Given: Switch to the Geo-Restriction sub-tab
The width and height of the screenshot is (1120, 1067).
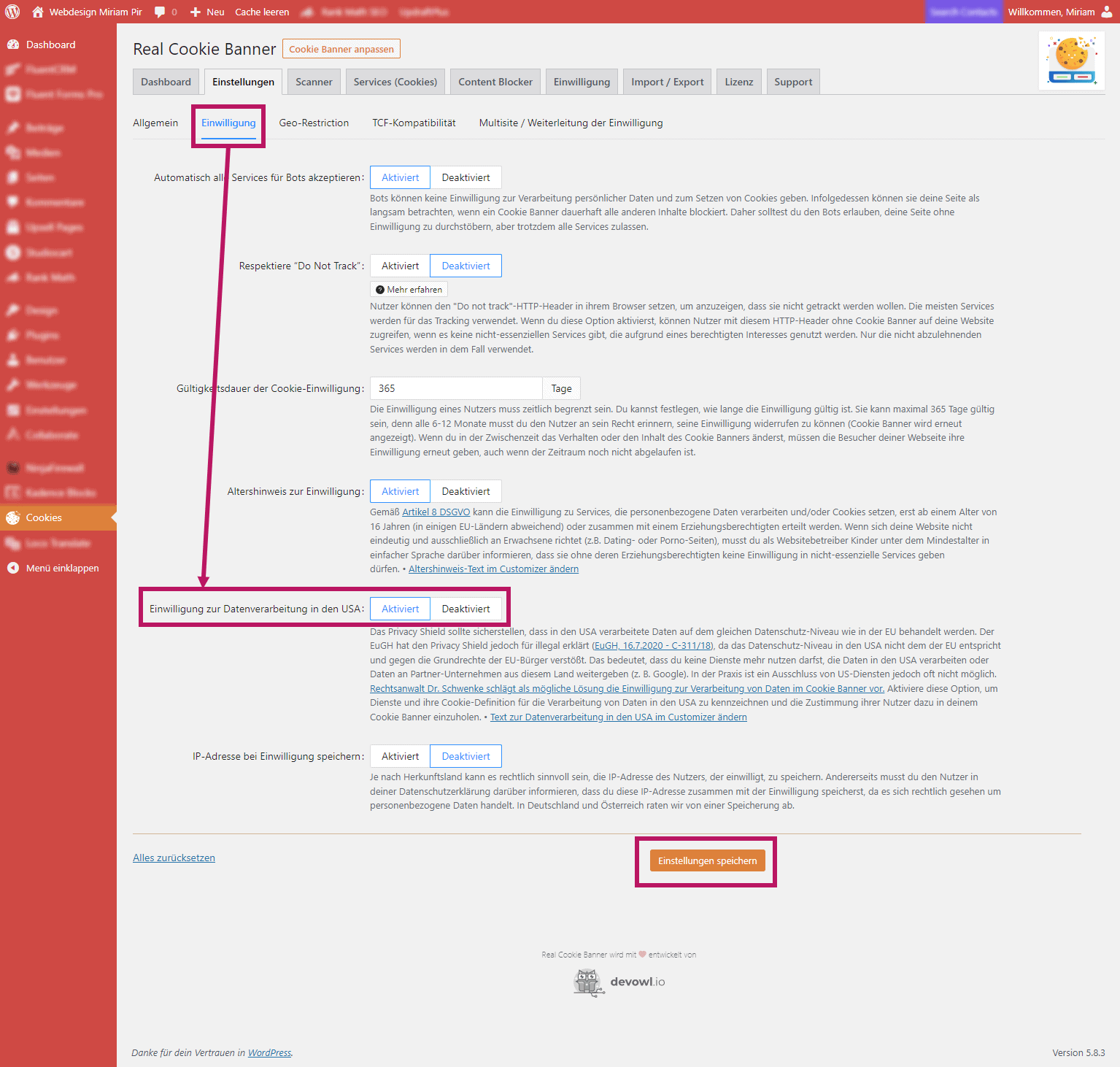Looking at the screenshot, I should tap(314, 123).
